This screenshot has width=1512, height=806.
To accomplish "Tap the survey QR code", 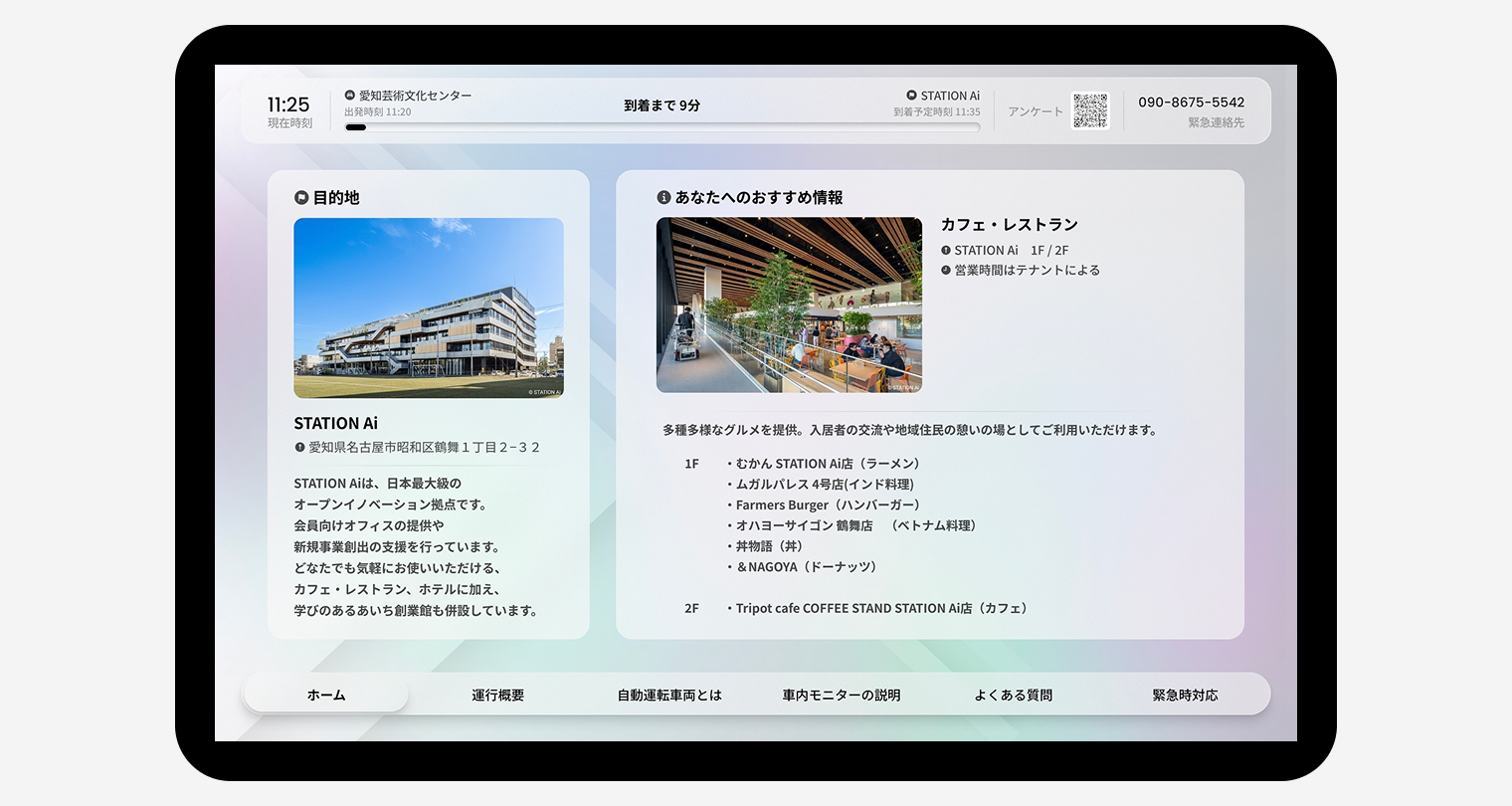I will click(x=1090, y=110).
